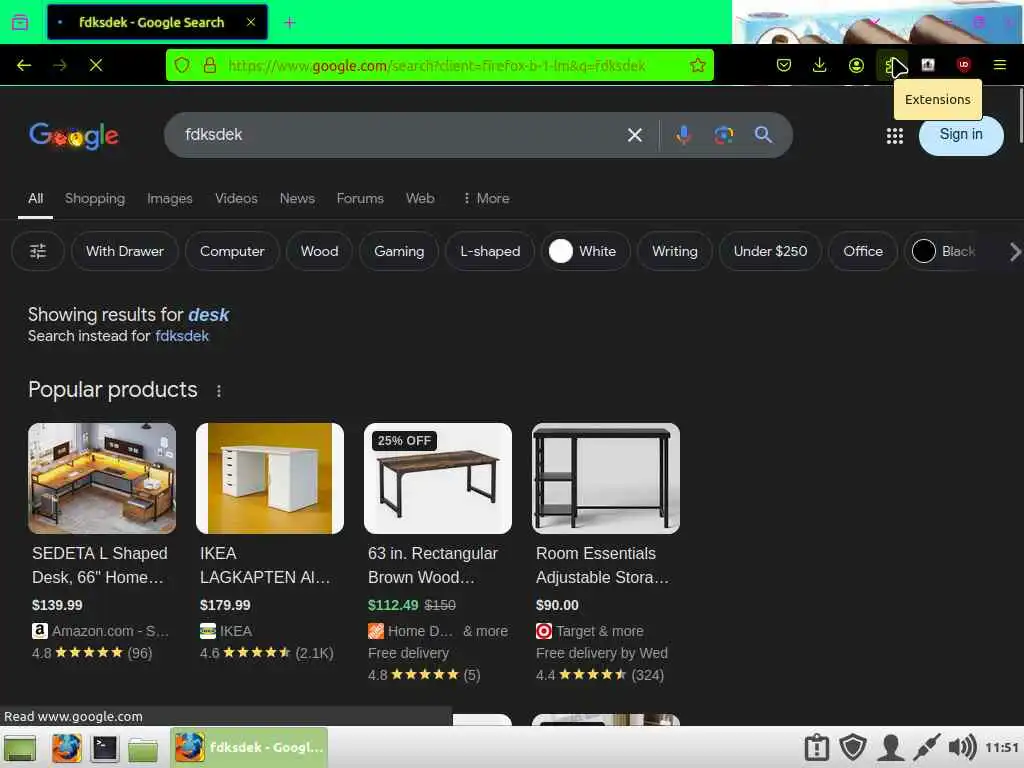
Task: Launch Firefox from the taskbar launcher
Action: point(66,748)
